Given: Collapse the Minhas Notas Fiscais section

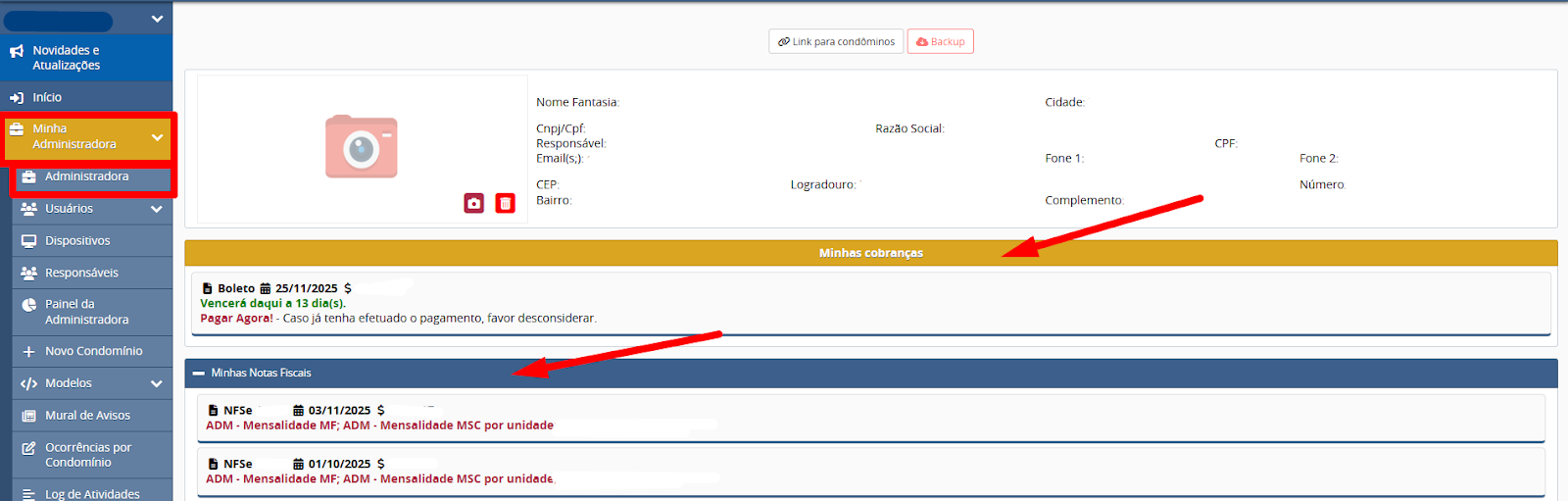Looking at the screenshot, I should click(x=199, y=374).
